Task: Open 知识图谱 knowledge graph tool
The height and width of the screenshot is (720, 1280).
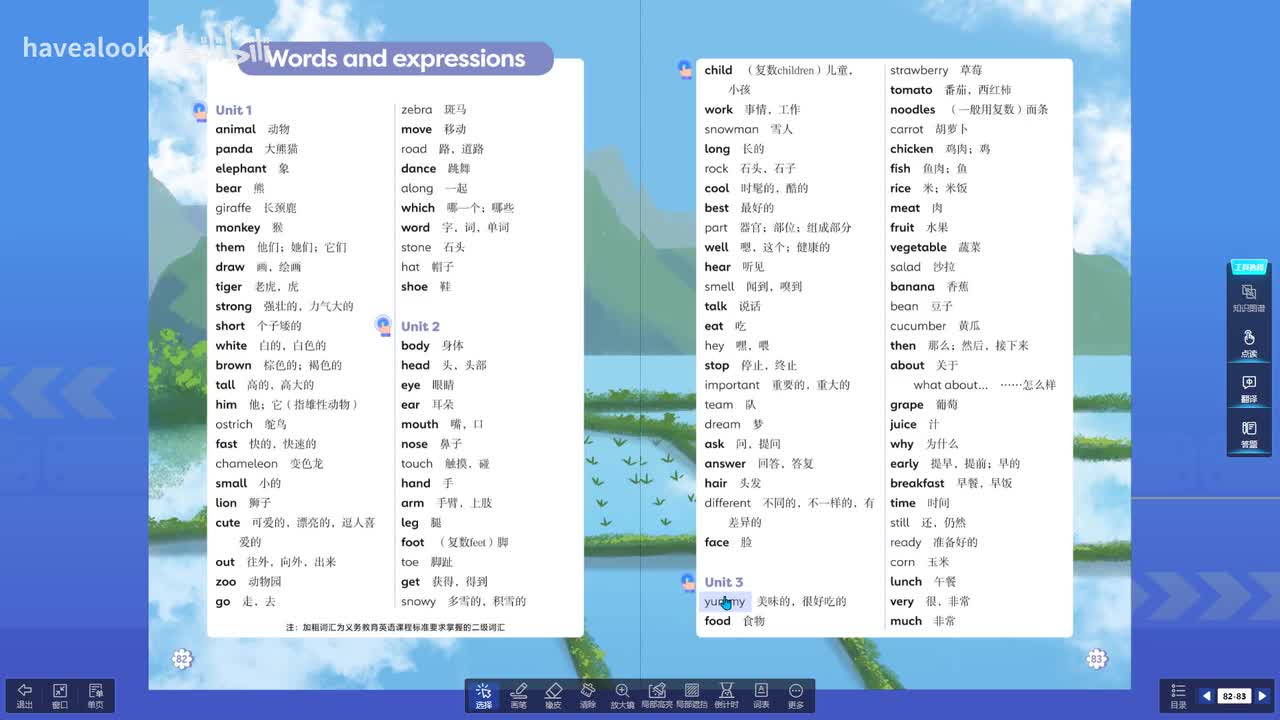Action: pos(1249,298)
